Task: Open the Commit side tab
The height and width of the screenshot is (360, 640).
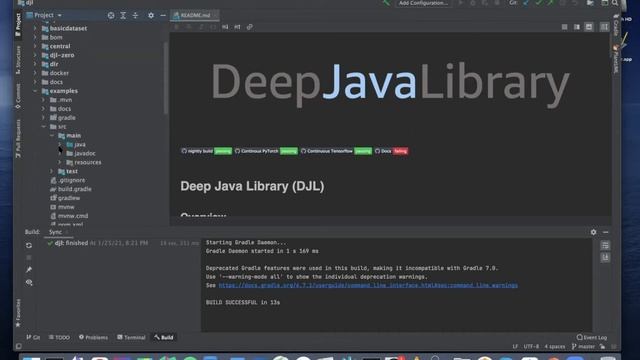Action: point(18,96)
